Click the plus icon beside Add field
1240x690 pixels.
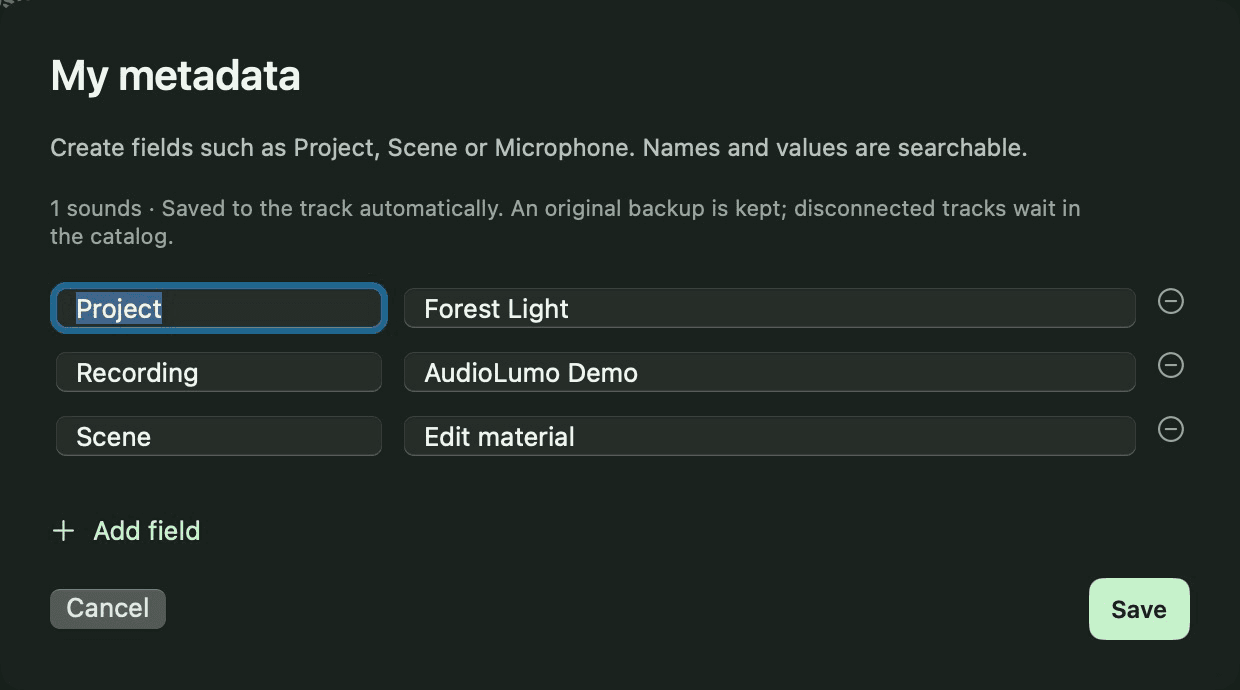[x=63, y=530]
